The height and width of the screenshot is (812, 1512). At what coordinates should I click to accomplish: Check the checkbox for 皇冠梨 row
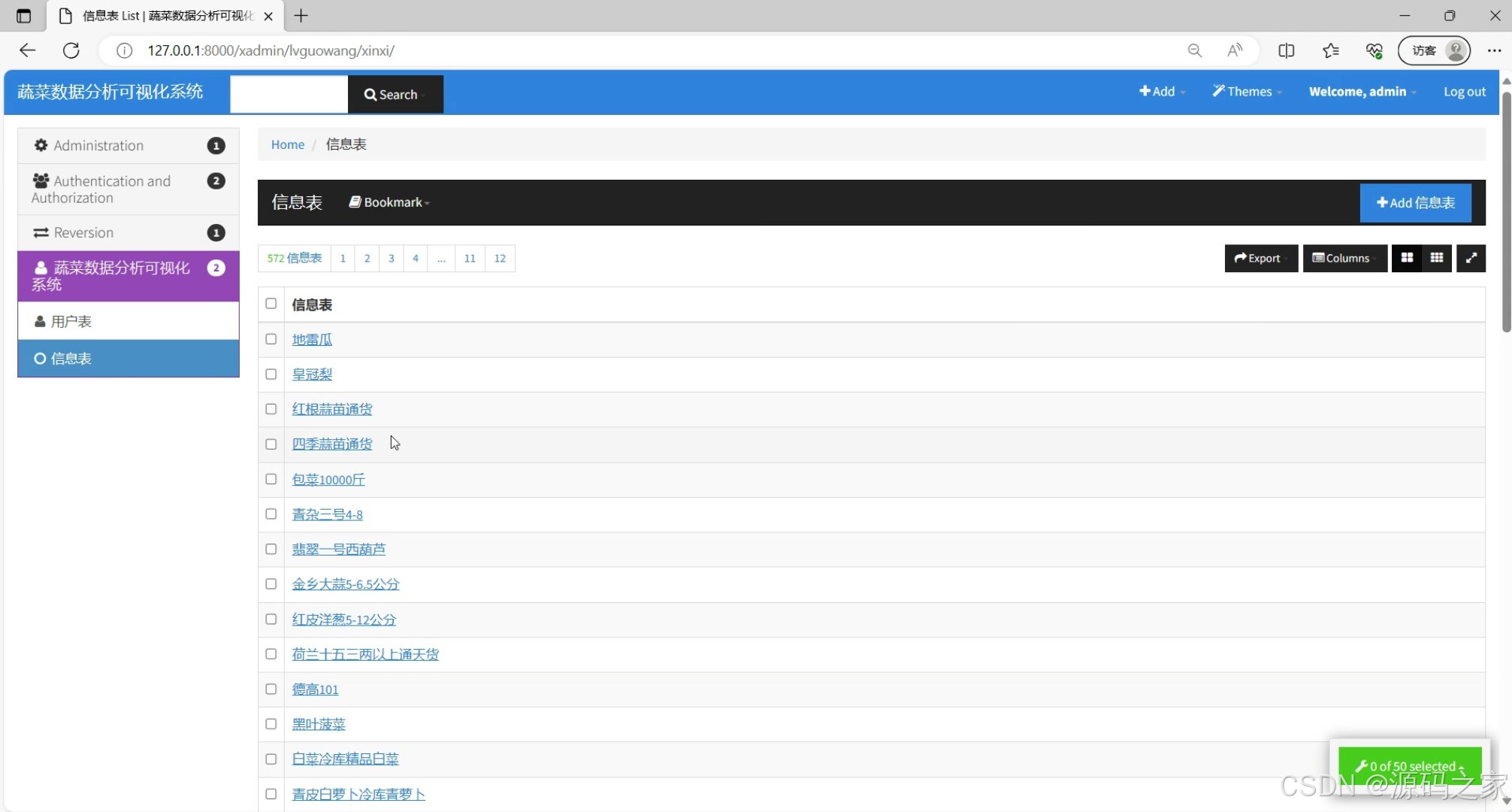pos(271,374)
